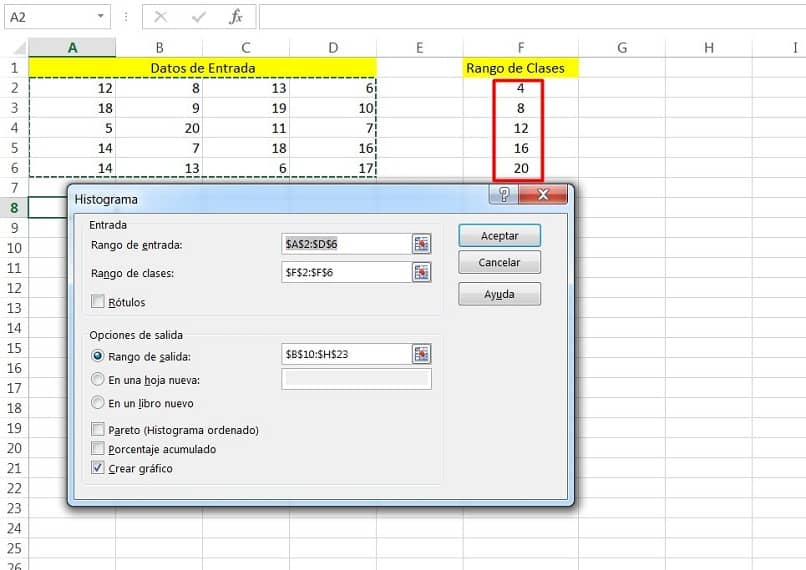The height and width of the screenshot is (570, 806).
Task: Click the Cancelar button
Action: coord(499,263)
